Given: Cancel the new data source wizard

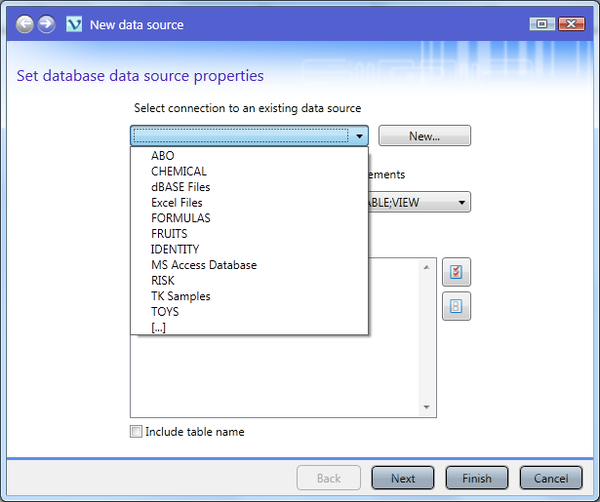Looking at the screenshot, I should tap(550, 478).
